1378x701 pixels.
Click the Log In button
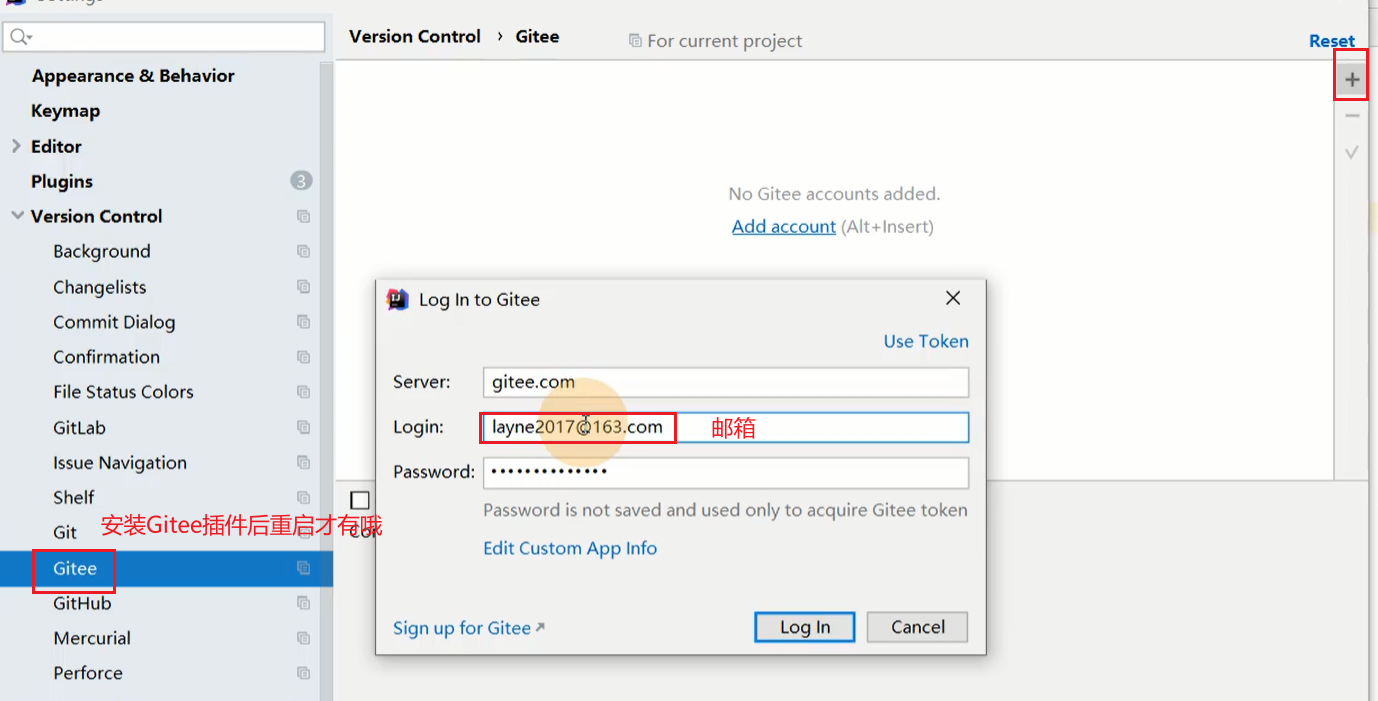point(805,627)
